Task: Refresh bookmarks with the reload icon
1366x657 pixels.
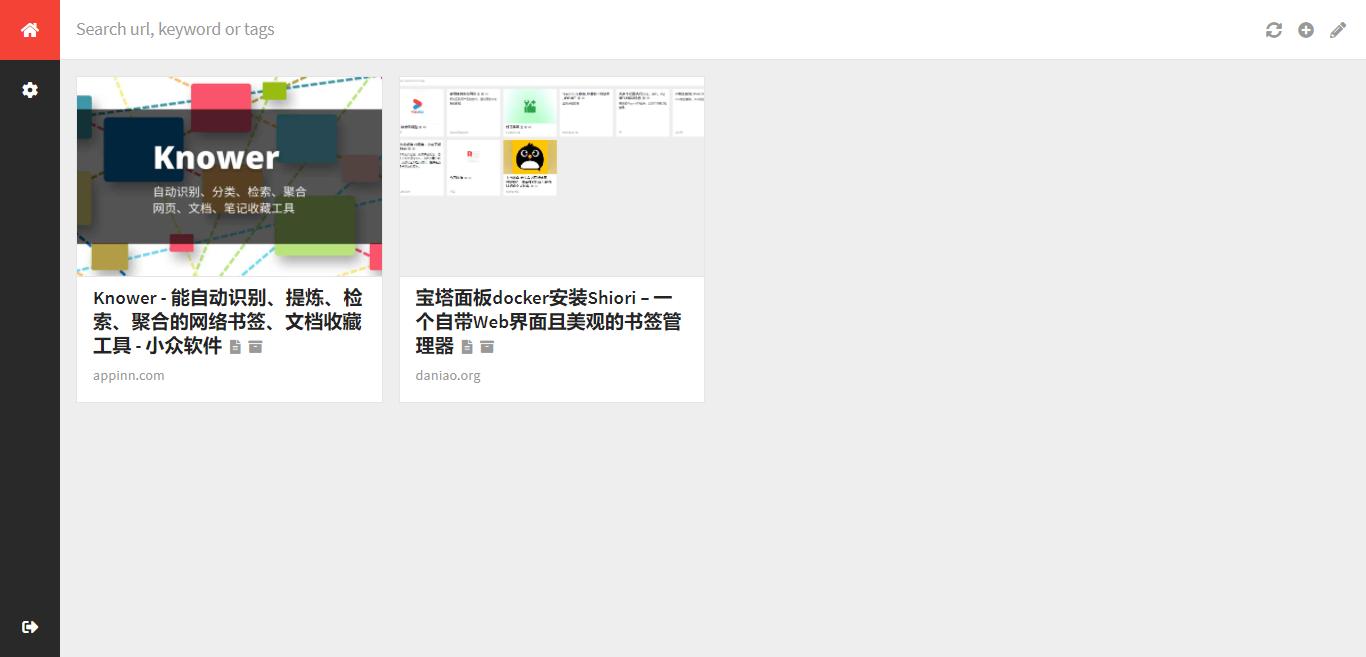Action: (1273, 30)
